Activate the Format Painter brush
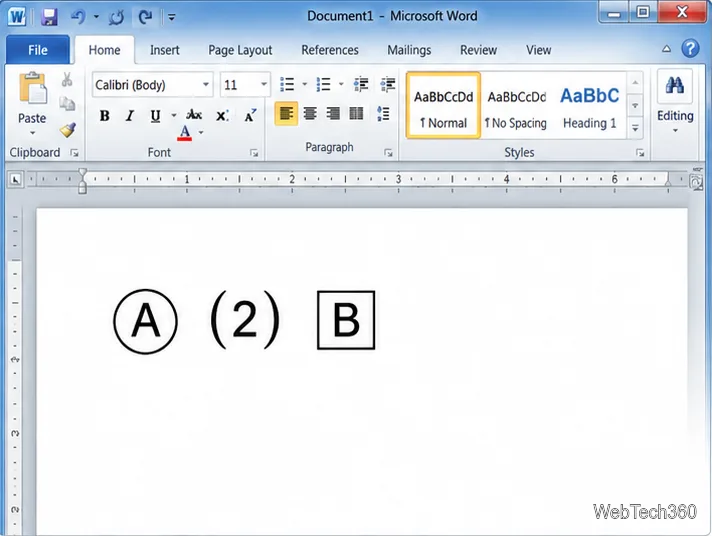712x536 pixels. click(x=68, y=130)
